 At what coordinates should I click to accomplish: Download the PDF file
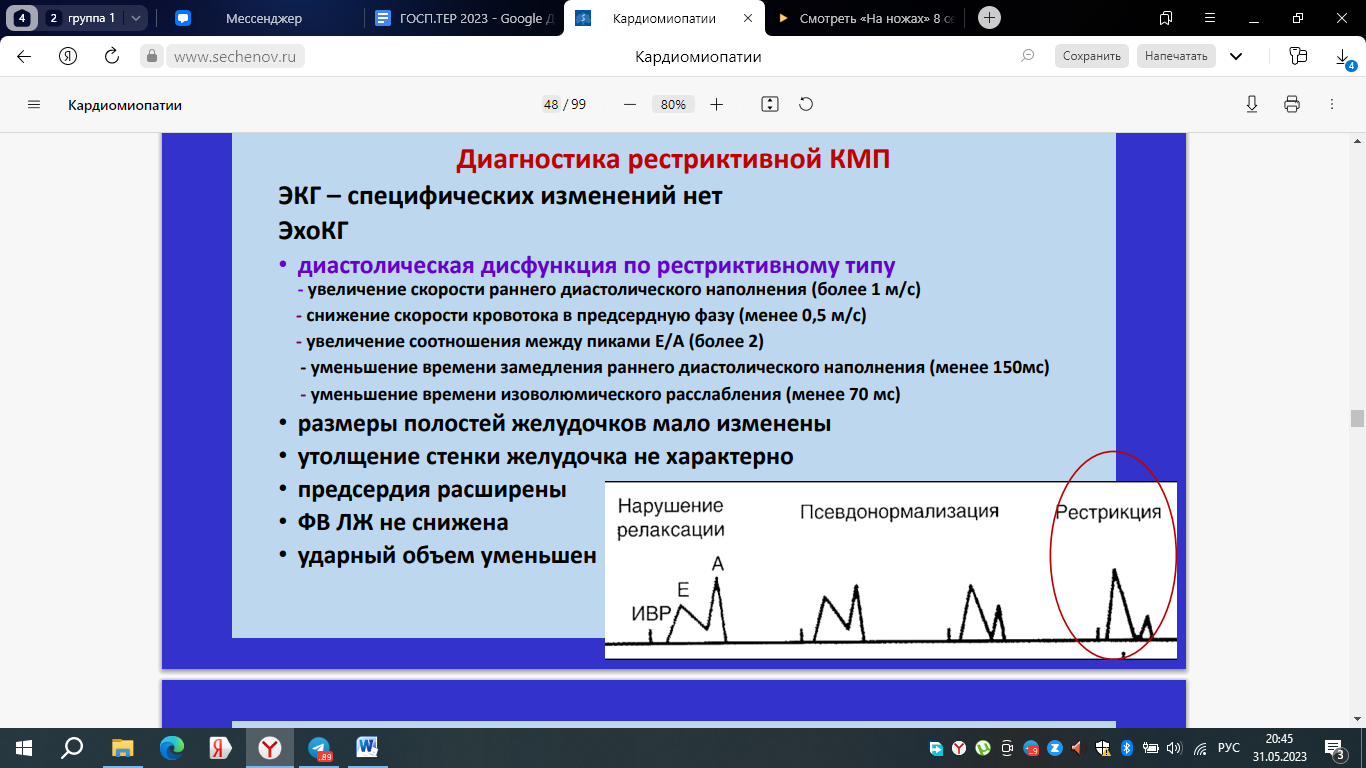(x=1251, y=104)
